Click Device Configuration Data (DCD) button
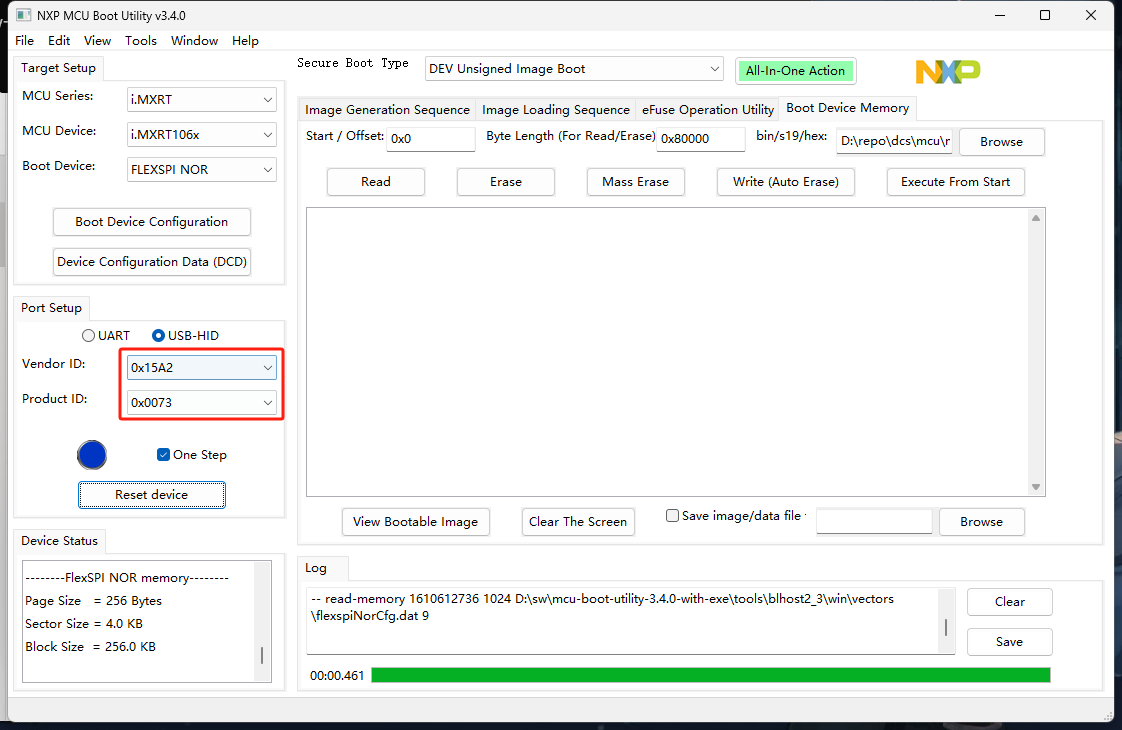Viewport: 1122px width, 730px height. [x=152, y=262]
